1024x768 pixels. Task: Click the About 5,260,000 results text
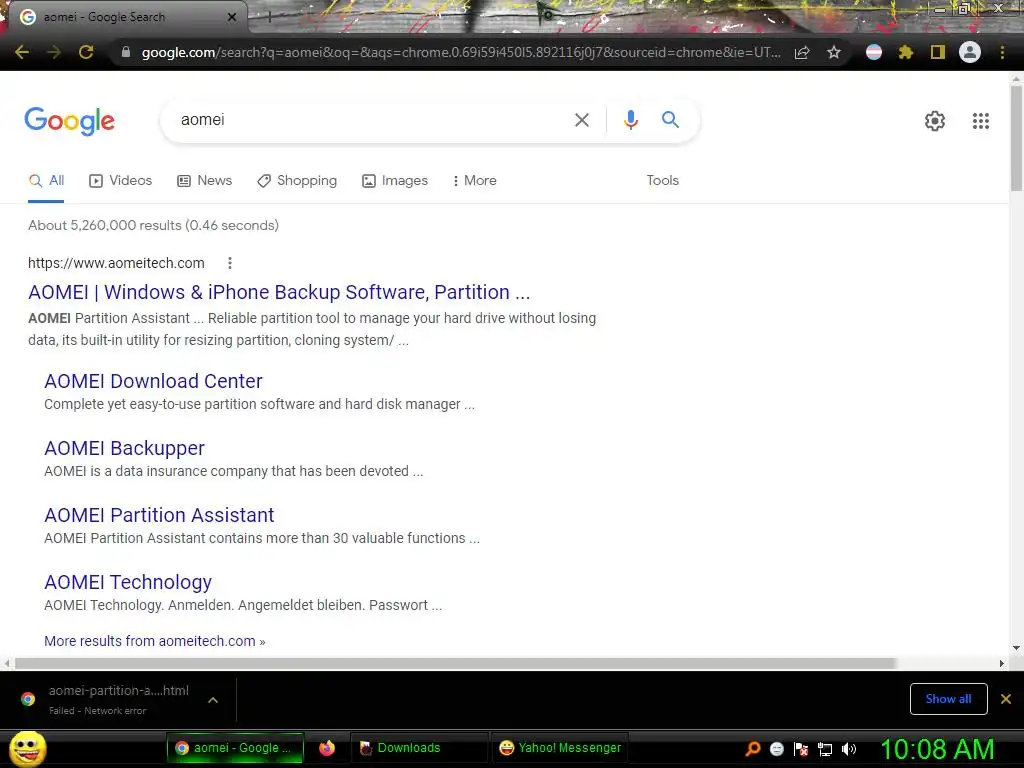153,225
